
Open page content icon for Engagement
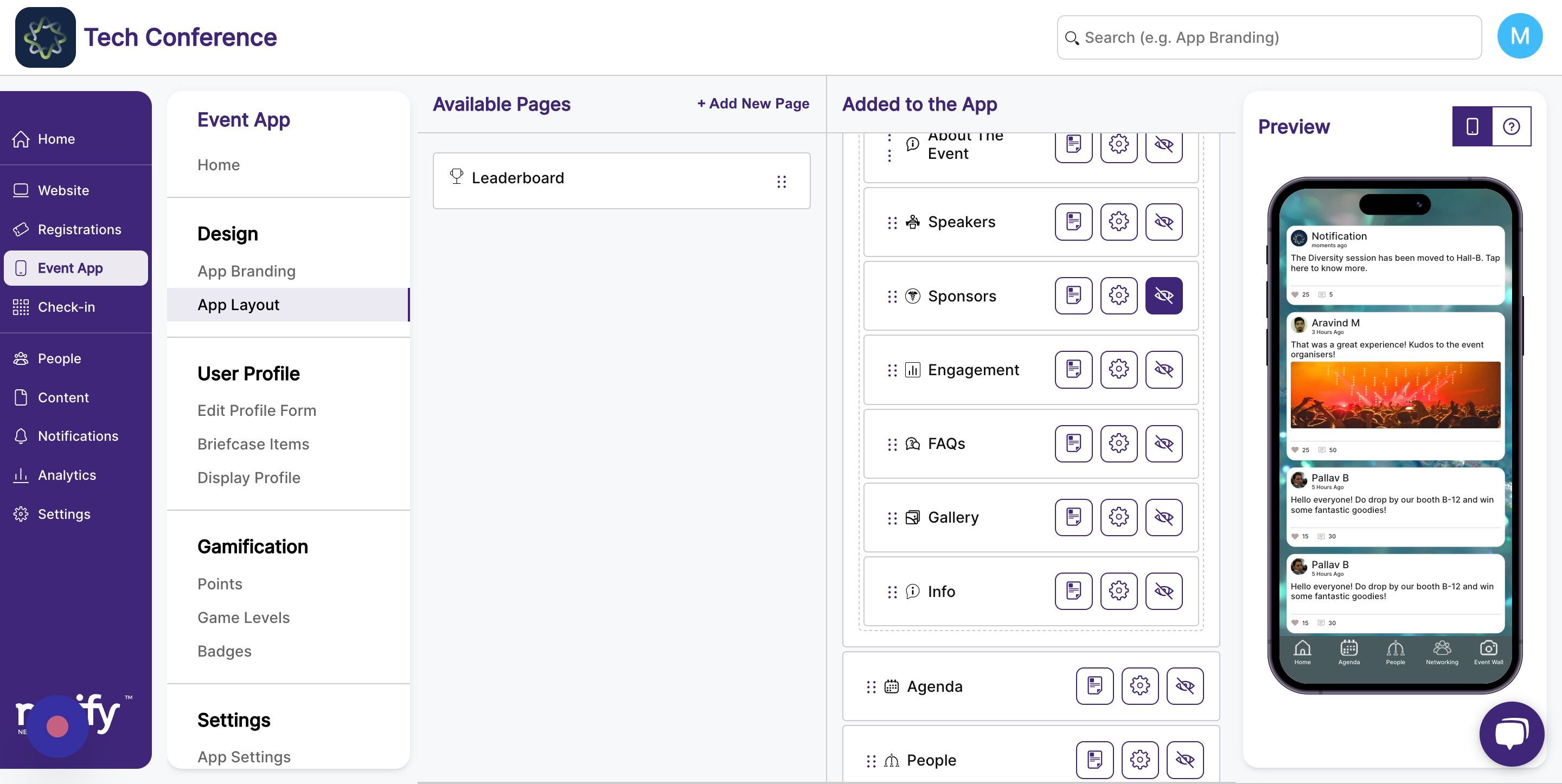point(1073,370)
